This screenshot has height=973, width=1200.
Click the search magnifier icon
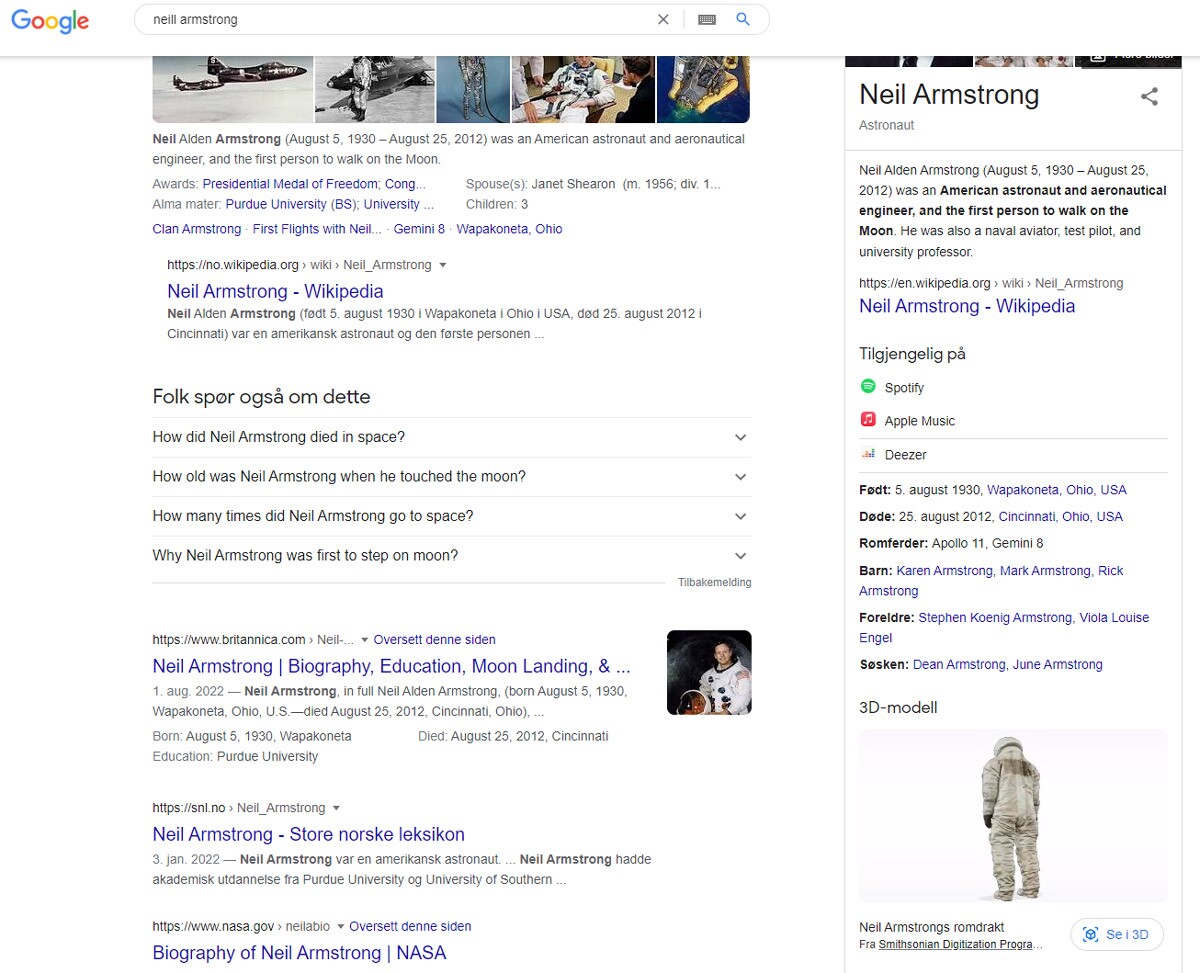[742, 19]
